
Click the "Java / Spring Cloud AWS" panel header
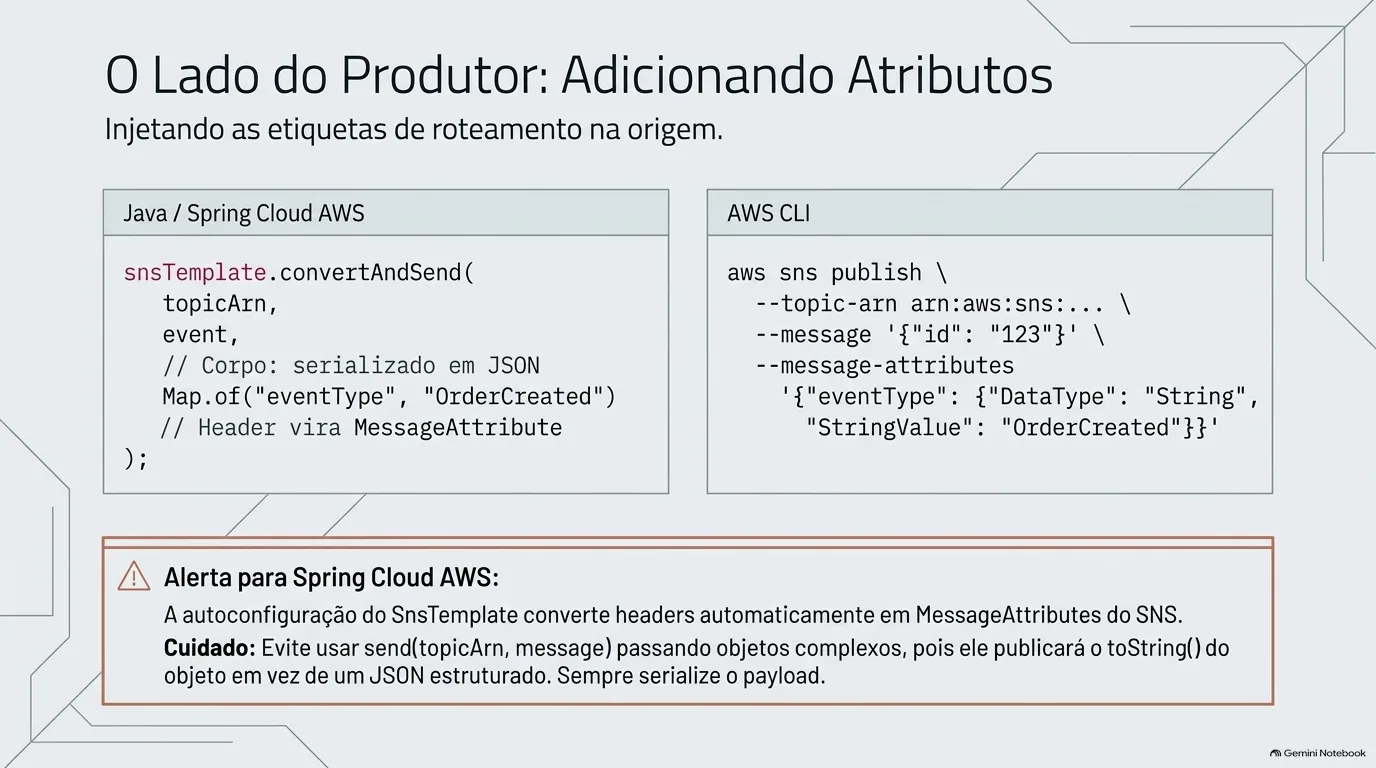[x=386, y=213]
